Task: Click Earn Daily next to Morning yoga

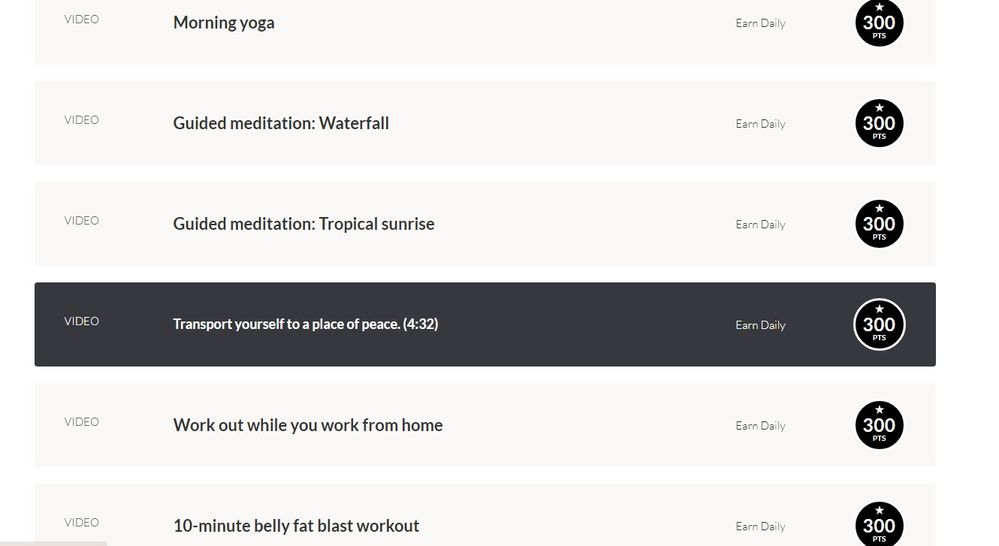Action: (x=760, y=23)
